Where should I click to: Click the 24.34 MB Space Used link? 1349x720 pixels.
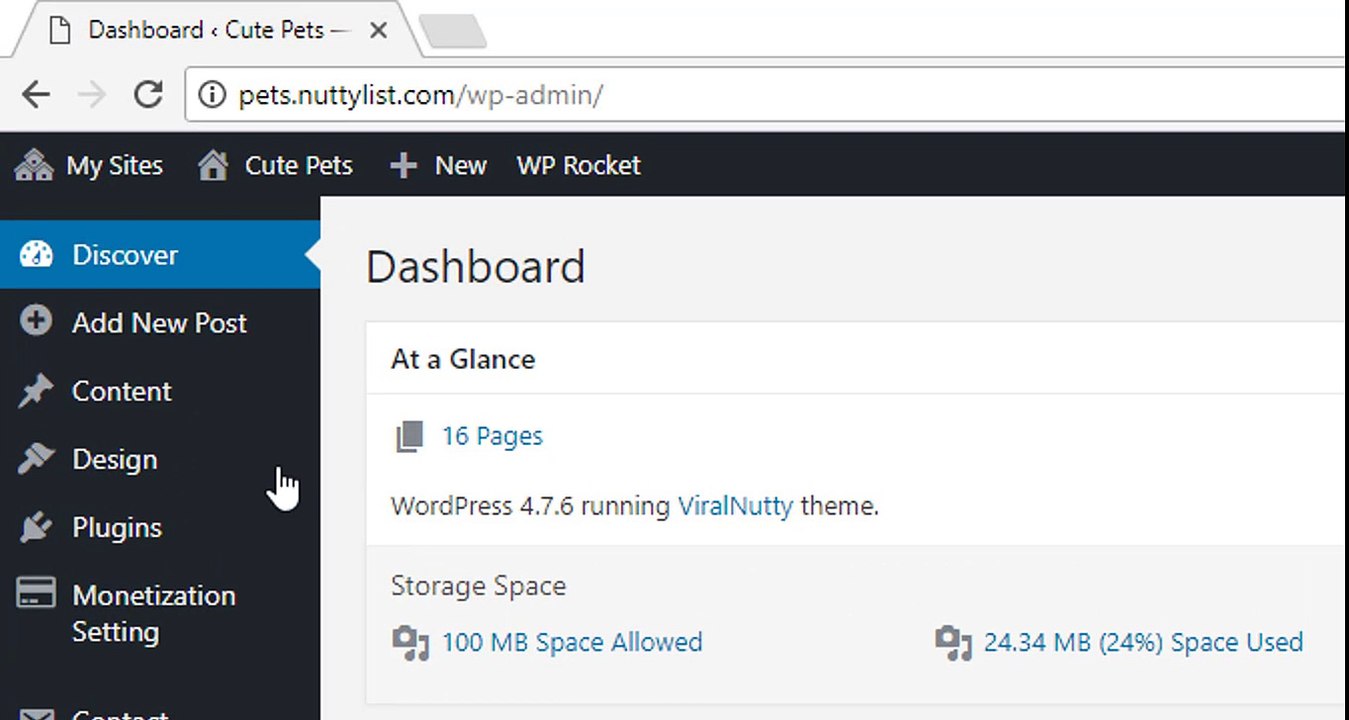(1143, 642)
